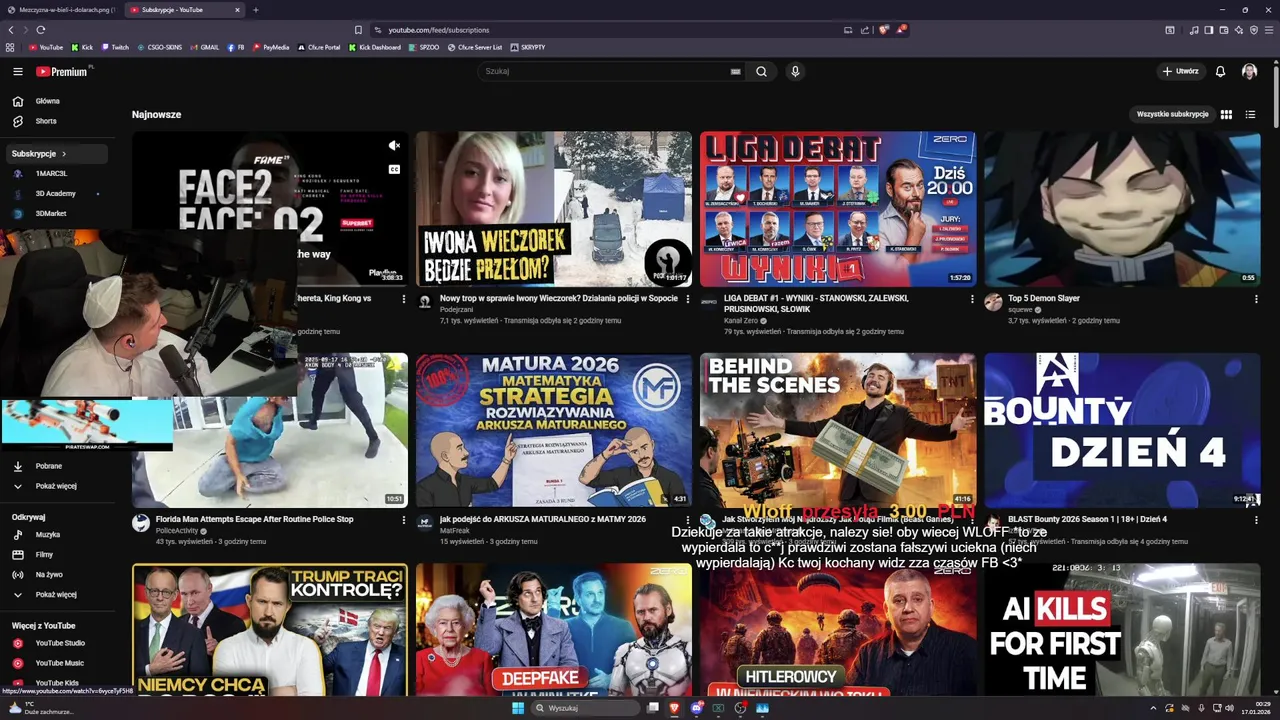This screenshot has height=720, width=1280.
Task: Click the Brave Rewards triangle icon
Action: pos(901,30)
